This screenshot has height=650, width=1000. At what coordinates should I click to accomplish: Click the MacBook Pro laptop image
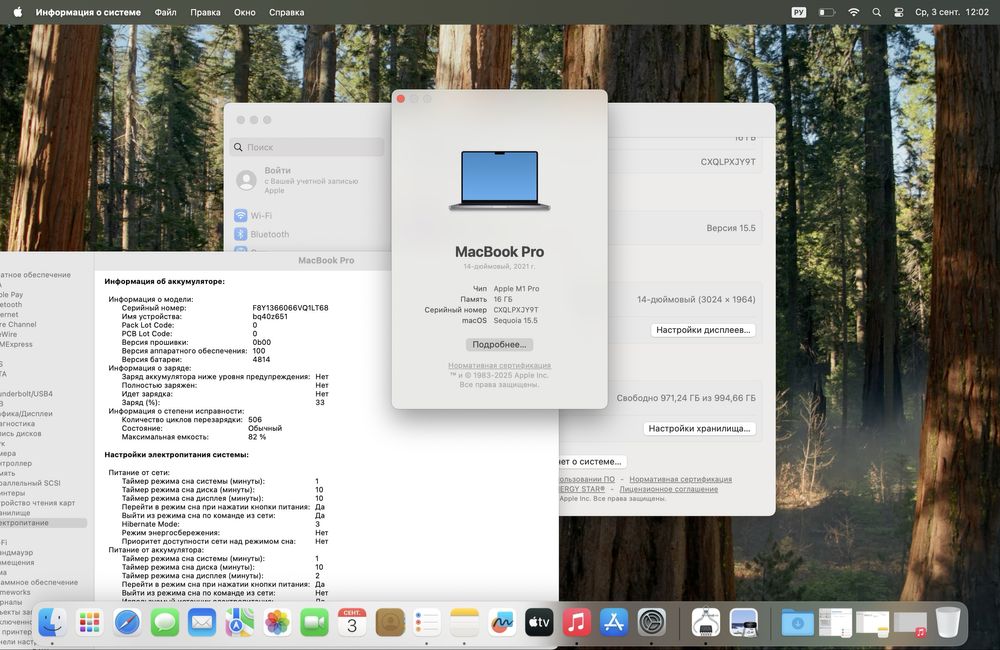tap(499, 181)
